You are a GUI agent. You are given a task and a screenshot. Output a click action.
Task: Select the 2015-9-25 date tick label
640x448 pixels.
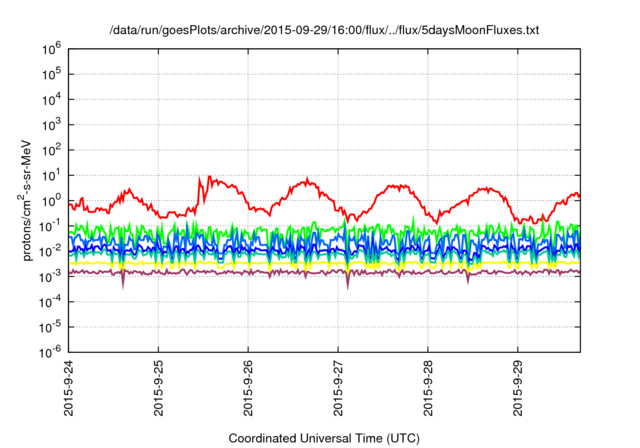coord(159,391)
